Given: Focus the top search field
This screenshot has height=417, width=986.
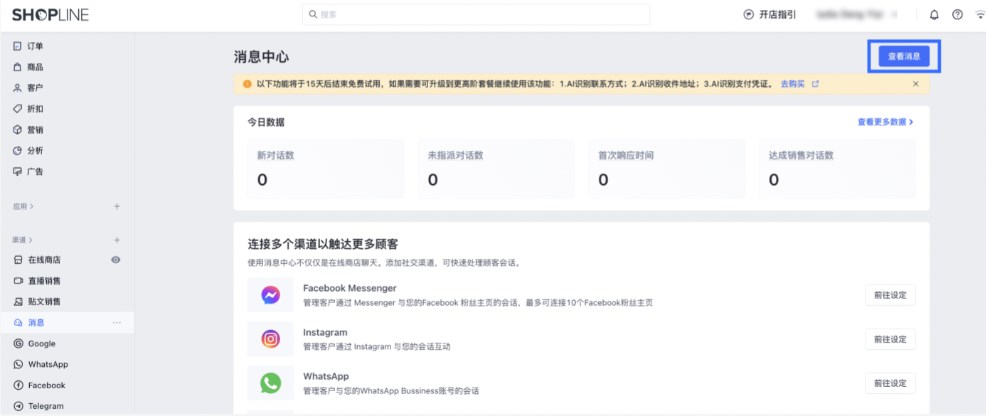Looking at the screenshot, I should click(475, 14).
